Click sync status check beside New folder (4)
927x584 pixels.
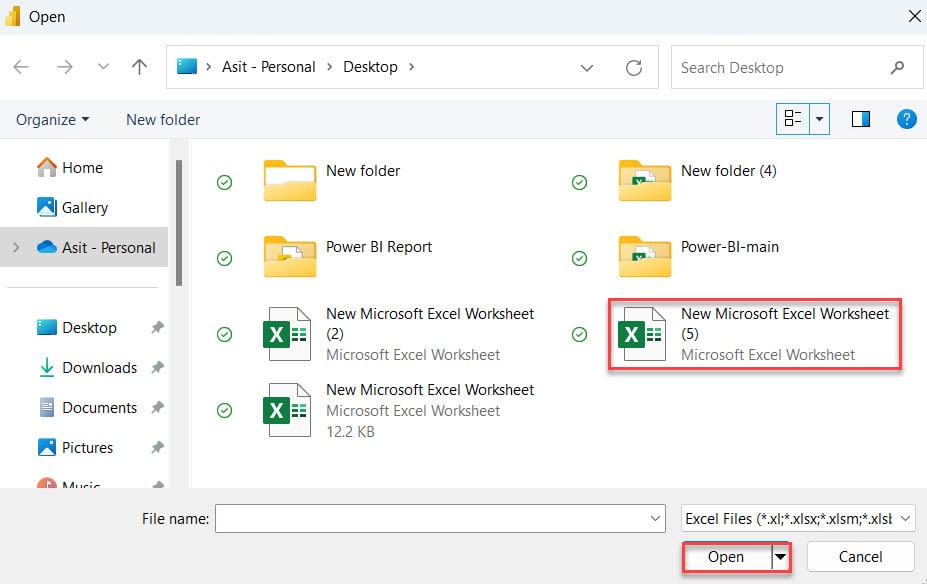pyautogui.click(x=580, y=183)
